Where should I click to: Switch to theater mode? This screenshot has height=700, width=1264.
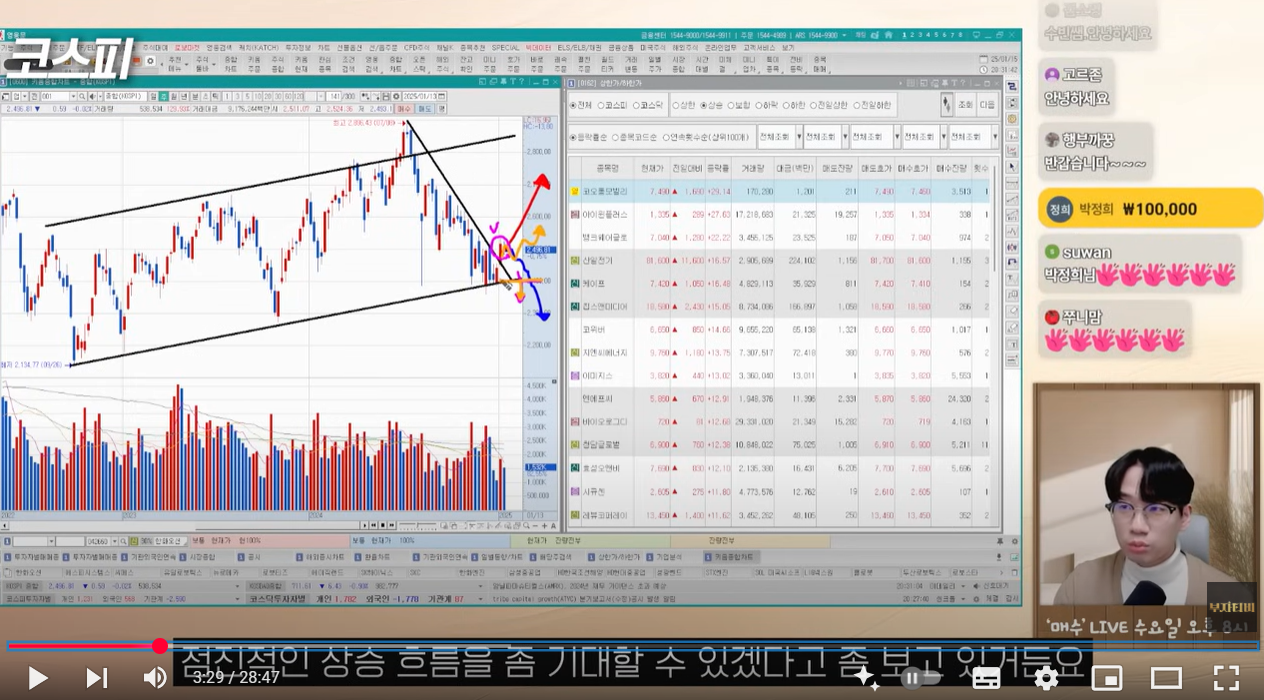coord(1167,678)
